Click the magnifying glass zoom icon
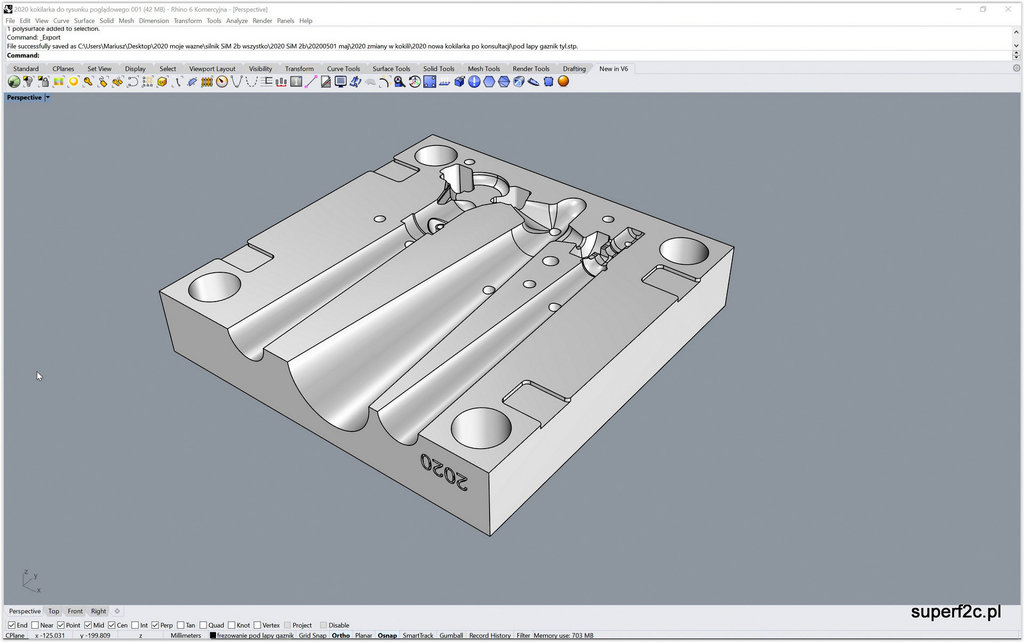 (399, 82)
